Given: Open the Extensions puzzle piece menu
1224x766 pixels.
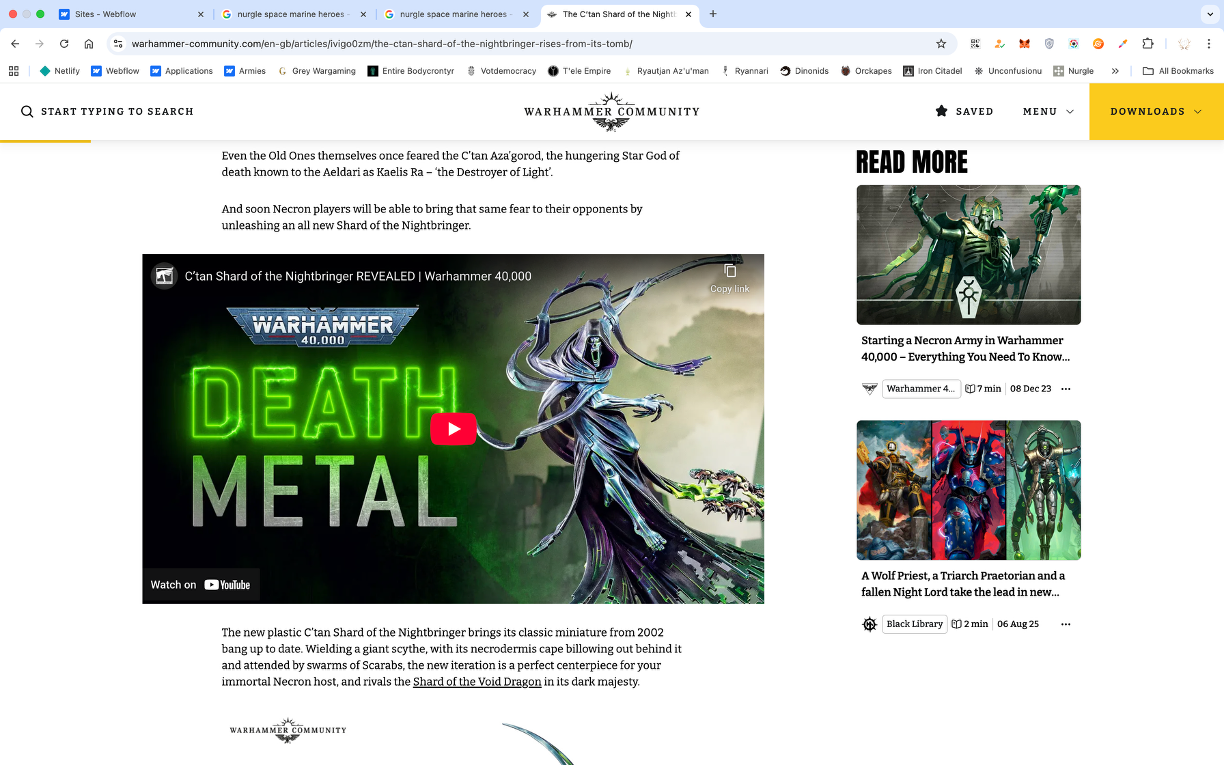Looking at the screenshot, I should 1148,44.
